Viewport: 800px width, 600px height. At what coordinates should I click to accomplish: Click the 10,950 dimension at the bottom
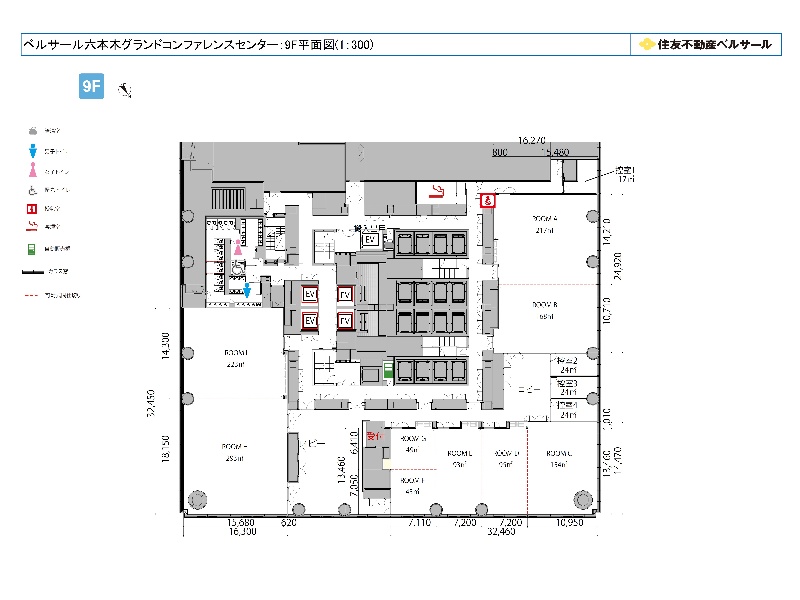[x=569, y=522]
